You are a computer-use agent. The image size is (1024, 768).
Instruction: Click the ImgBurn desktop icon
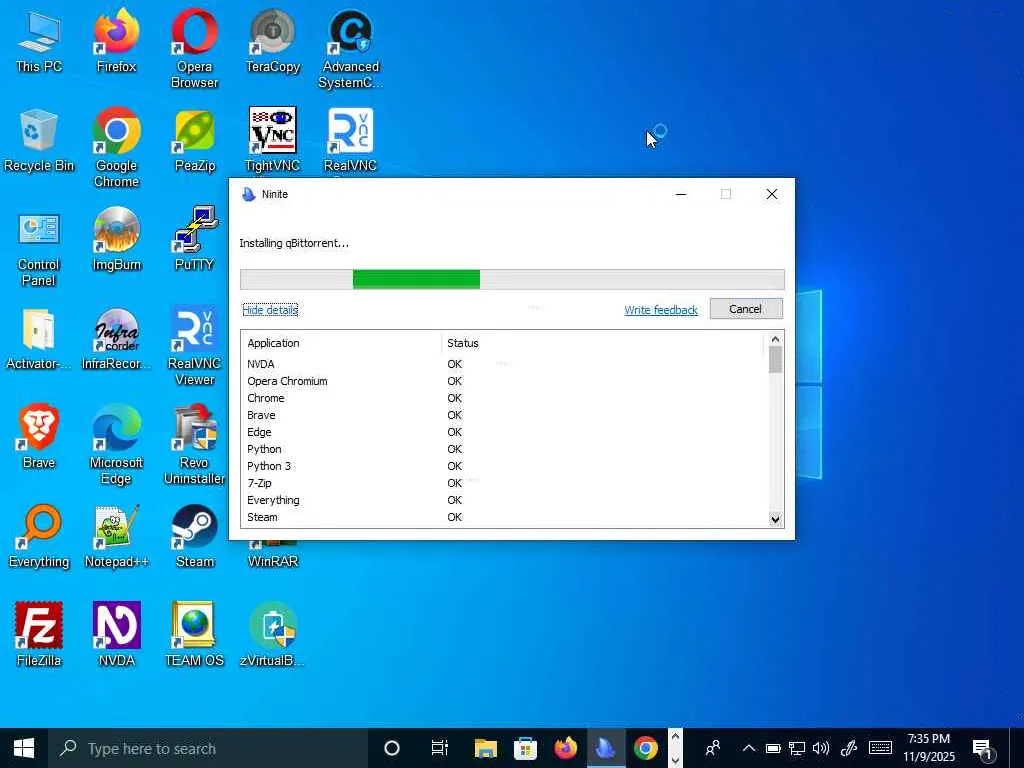116,233
